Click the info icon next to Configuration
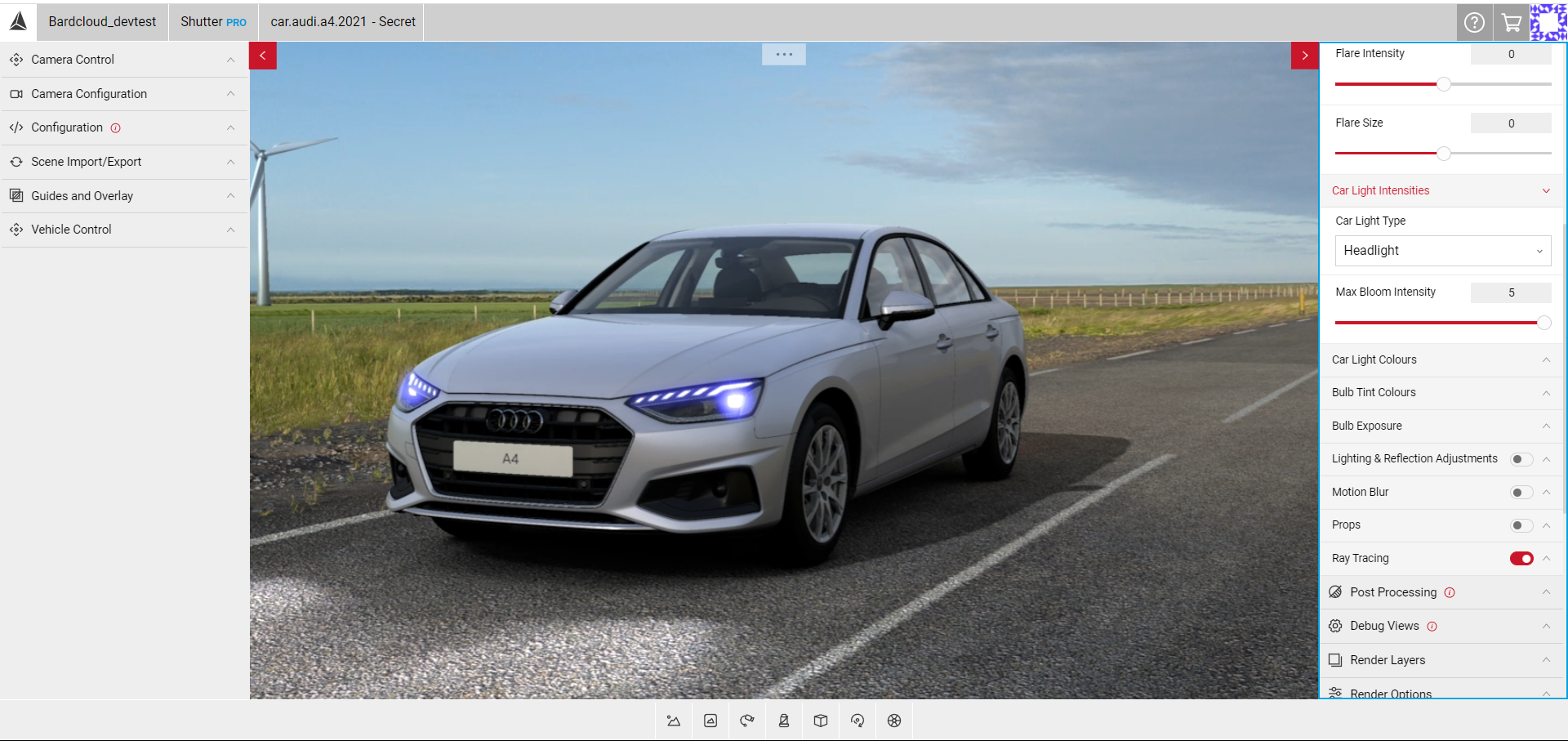The width and height of the screenshot is (1568, 741). [x=116, y=128]
